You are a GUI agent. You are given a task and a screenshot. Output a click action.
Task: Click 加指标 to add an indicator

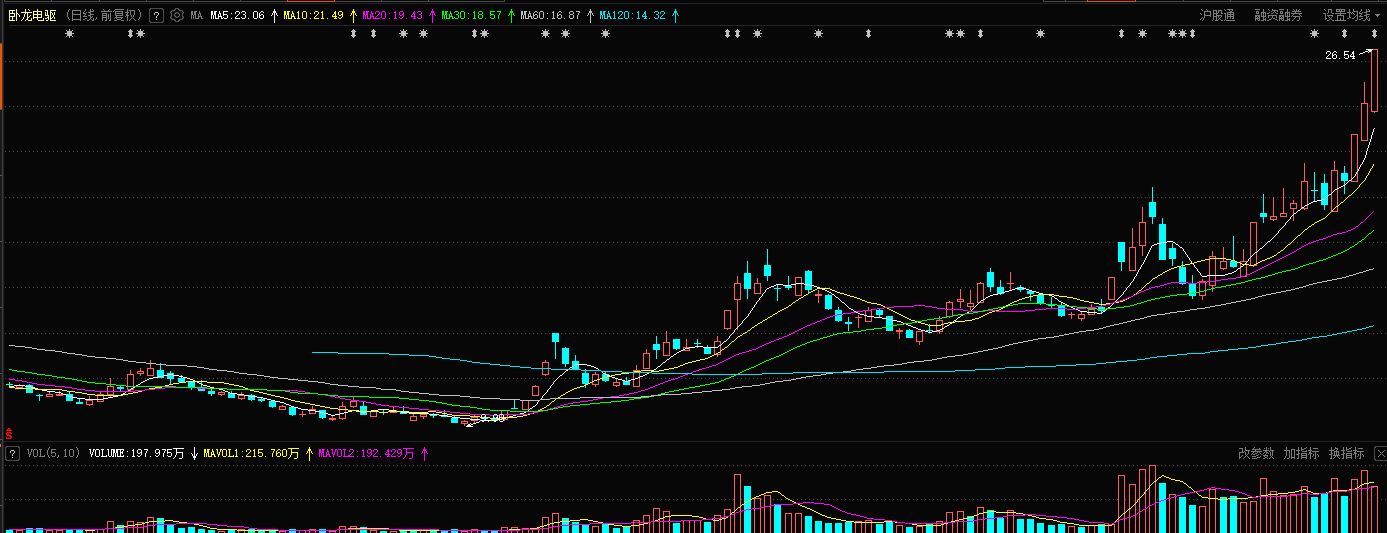1301,454
